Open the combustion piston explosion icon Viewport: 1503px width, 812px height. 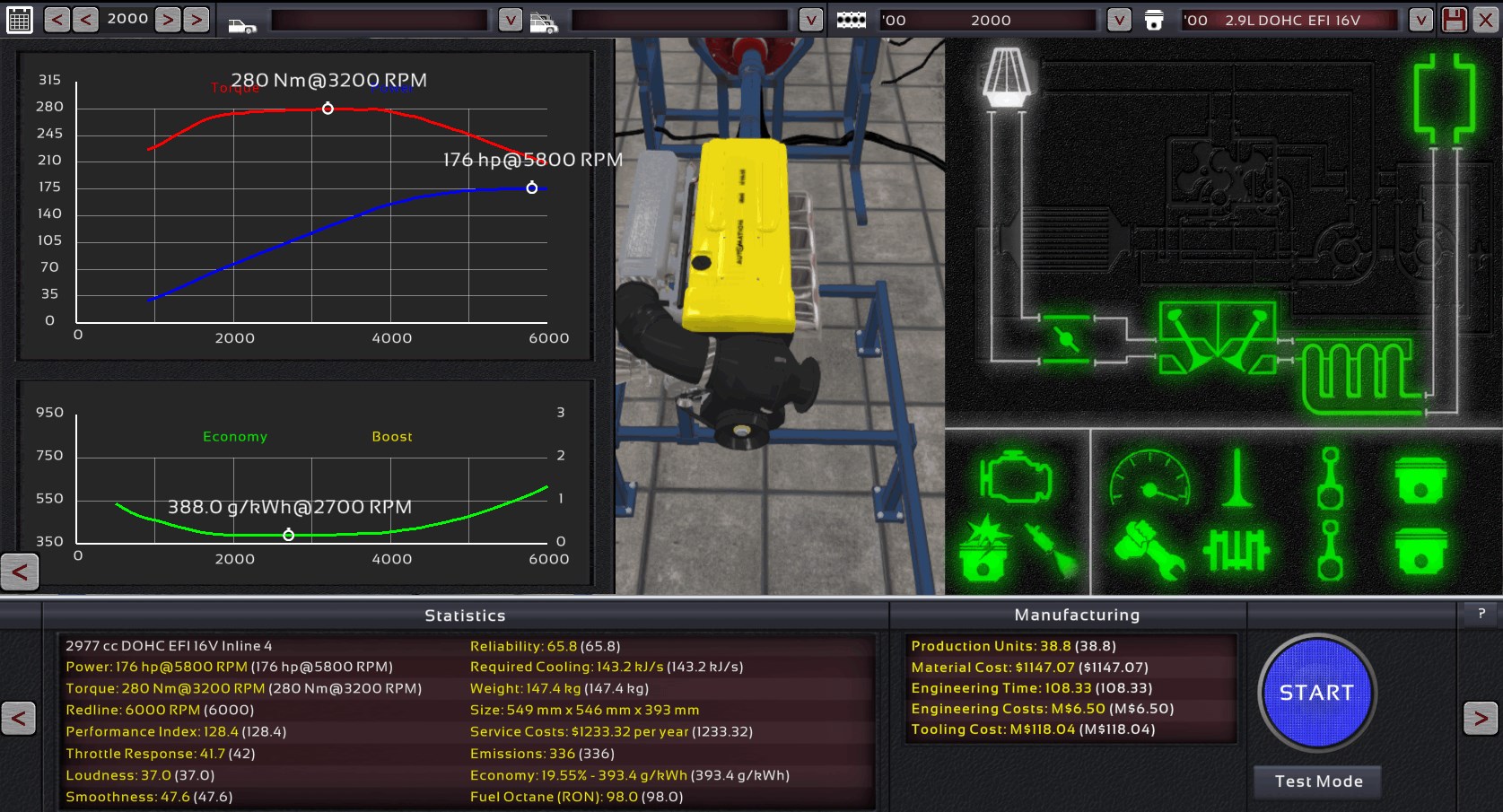tap(984, 547)
